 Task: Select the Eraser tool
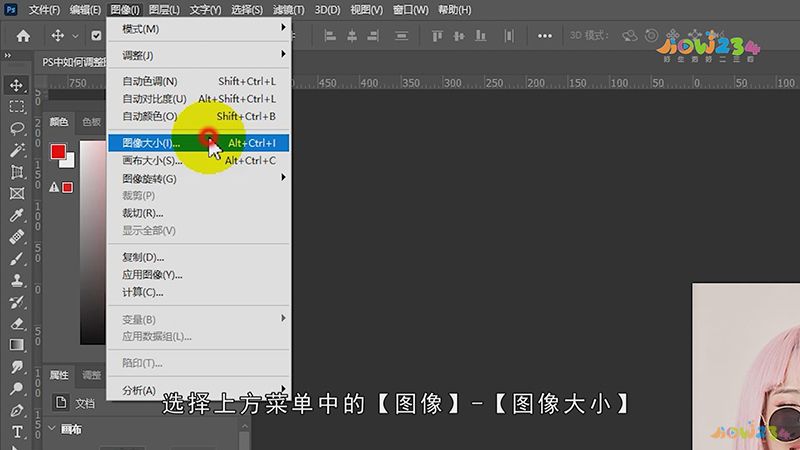[16, 323]
